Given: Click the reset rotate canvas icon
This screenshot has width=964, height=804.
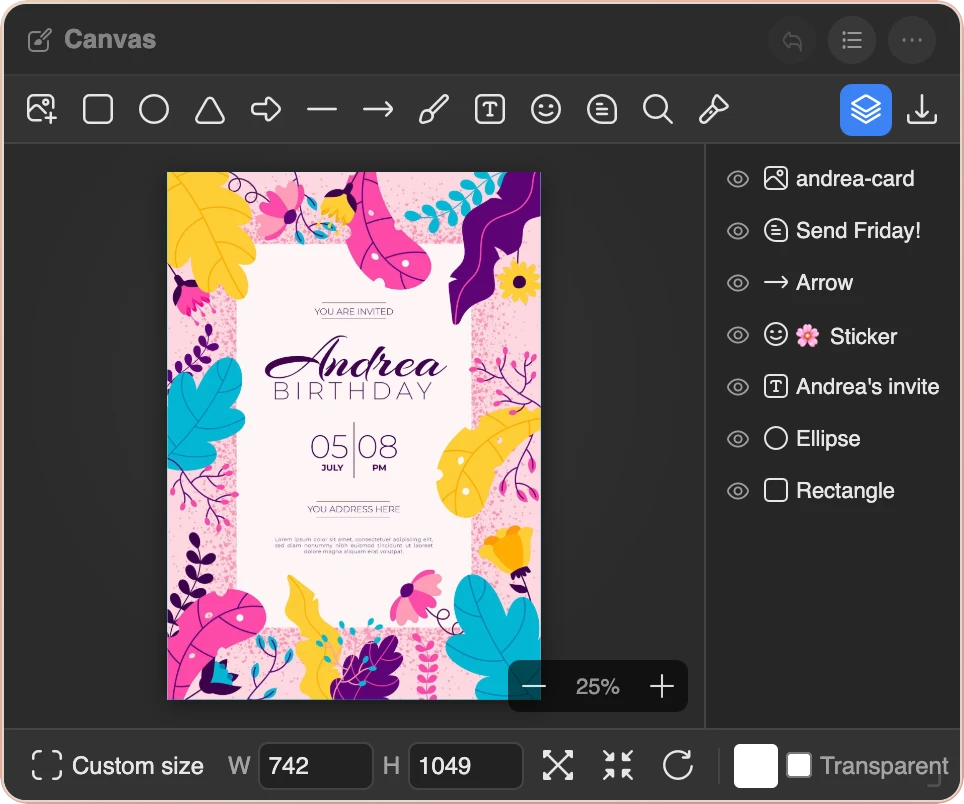Looking at the screenshot, I should pos(678,765).
